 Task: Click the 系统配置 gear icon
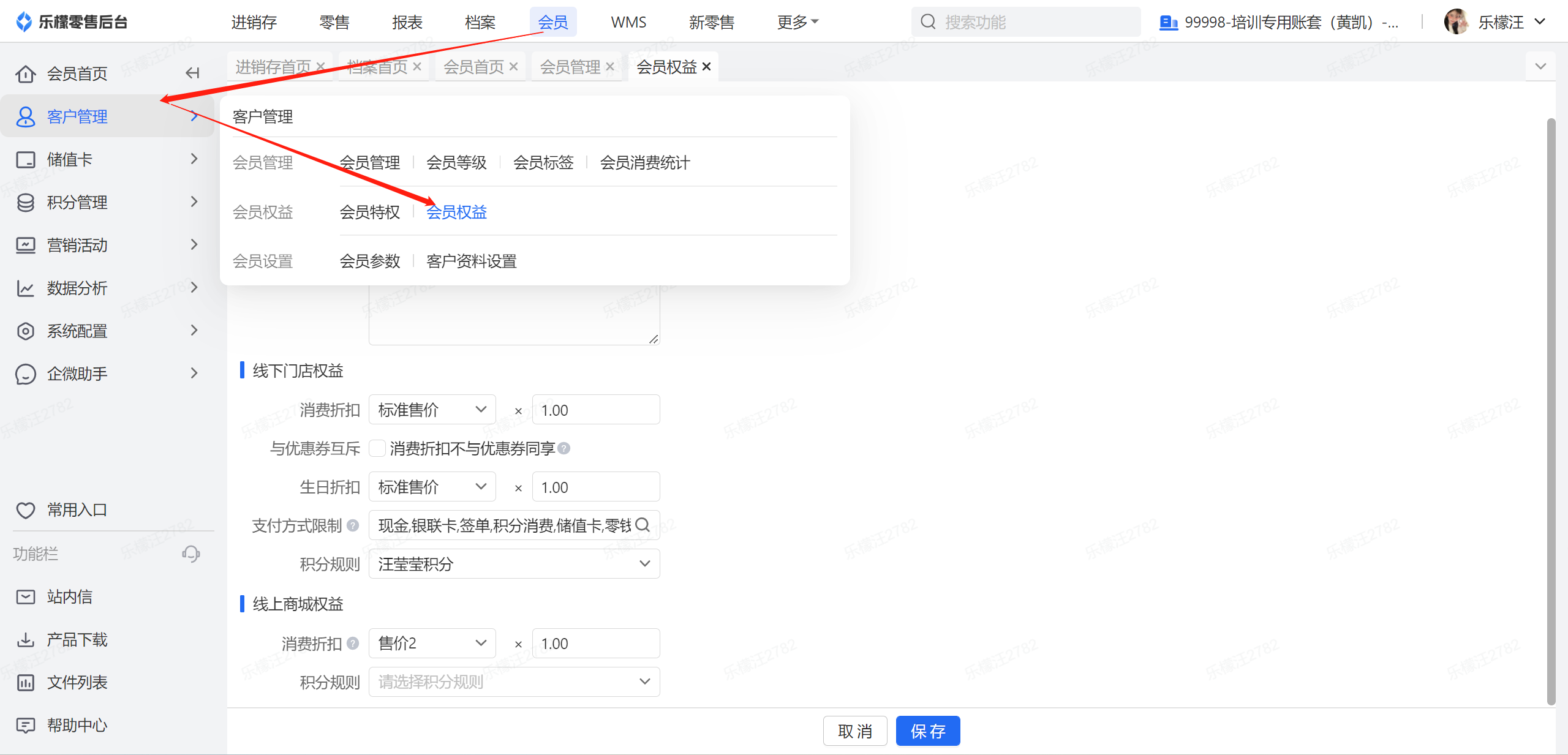pos(25,331)
